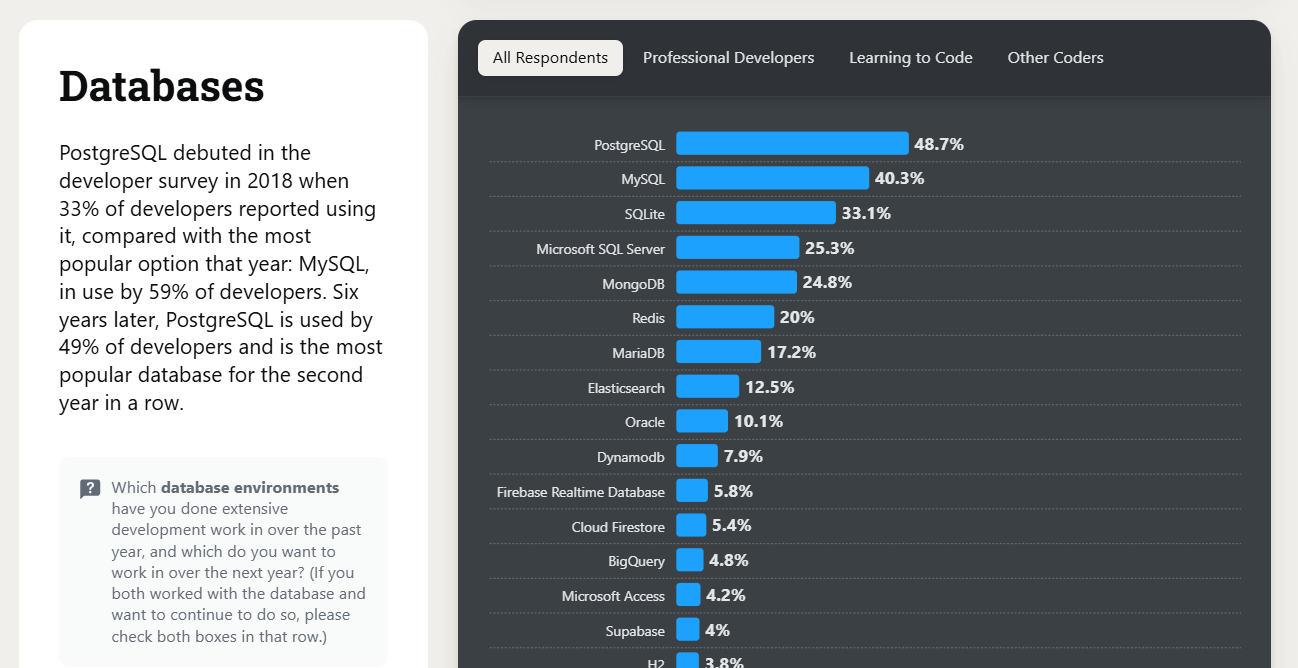Select the BigQuery 4.8% bar
1298x668 pixels.
tap(689, 560)
